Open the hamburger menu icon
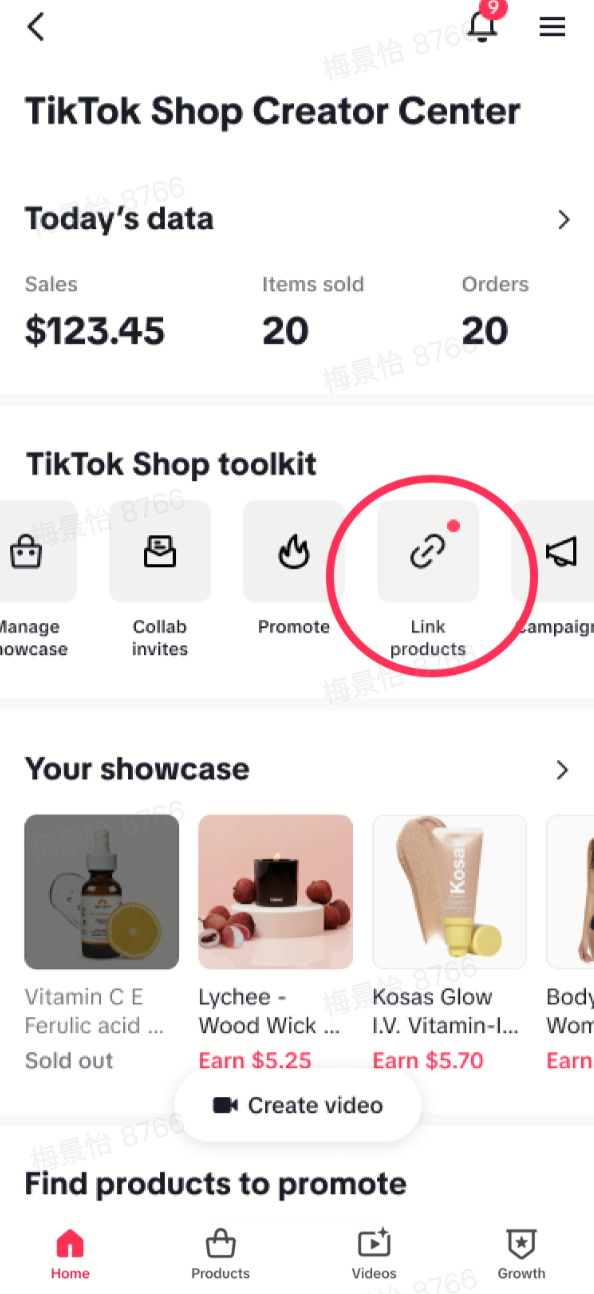The image size is (594, 1294). pos(553,27)
